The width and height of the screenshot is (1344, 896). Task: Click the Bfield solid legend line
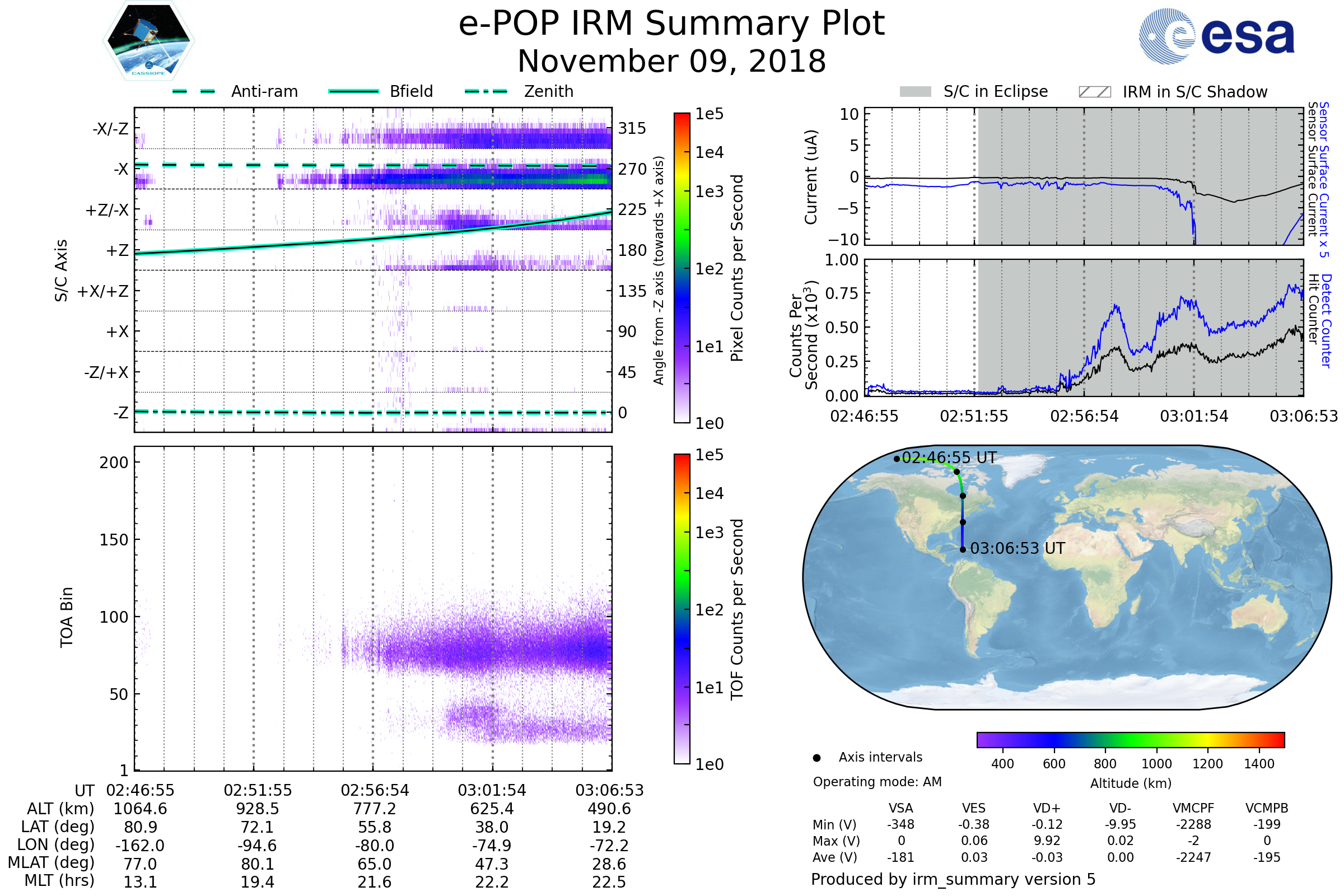pos(353,91)
